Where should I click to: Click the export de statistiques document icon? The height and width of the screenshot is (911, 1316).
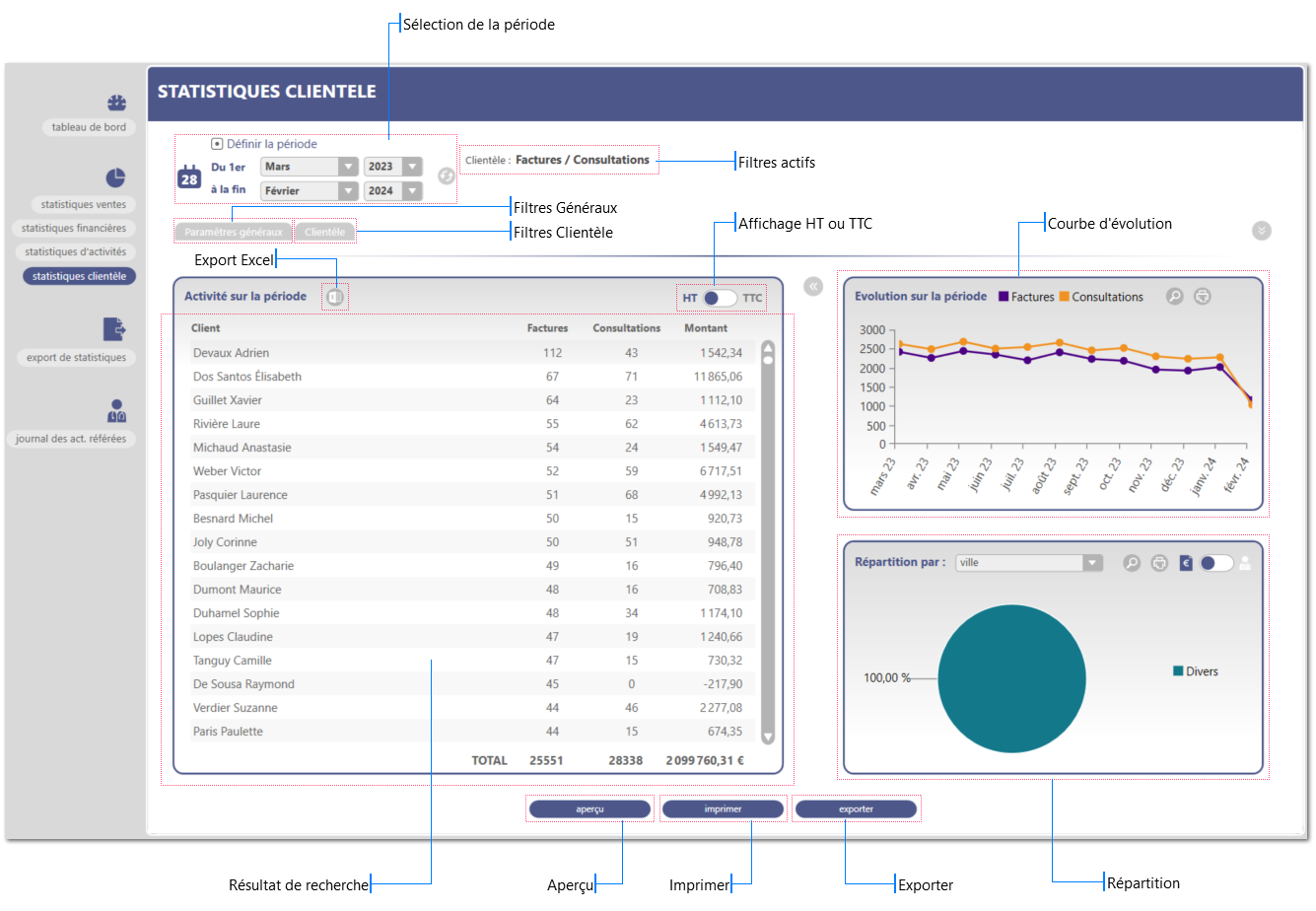tap(115, 328)
